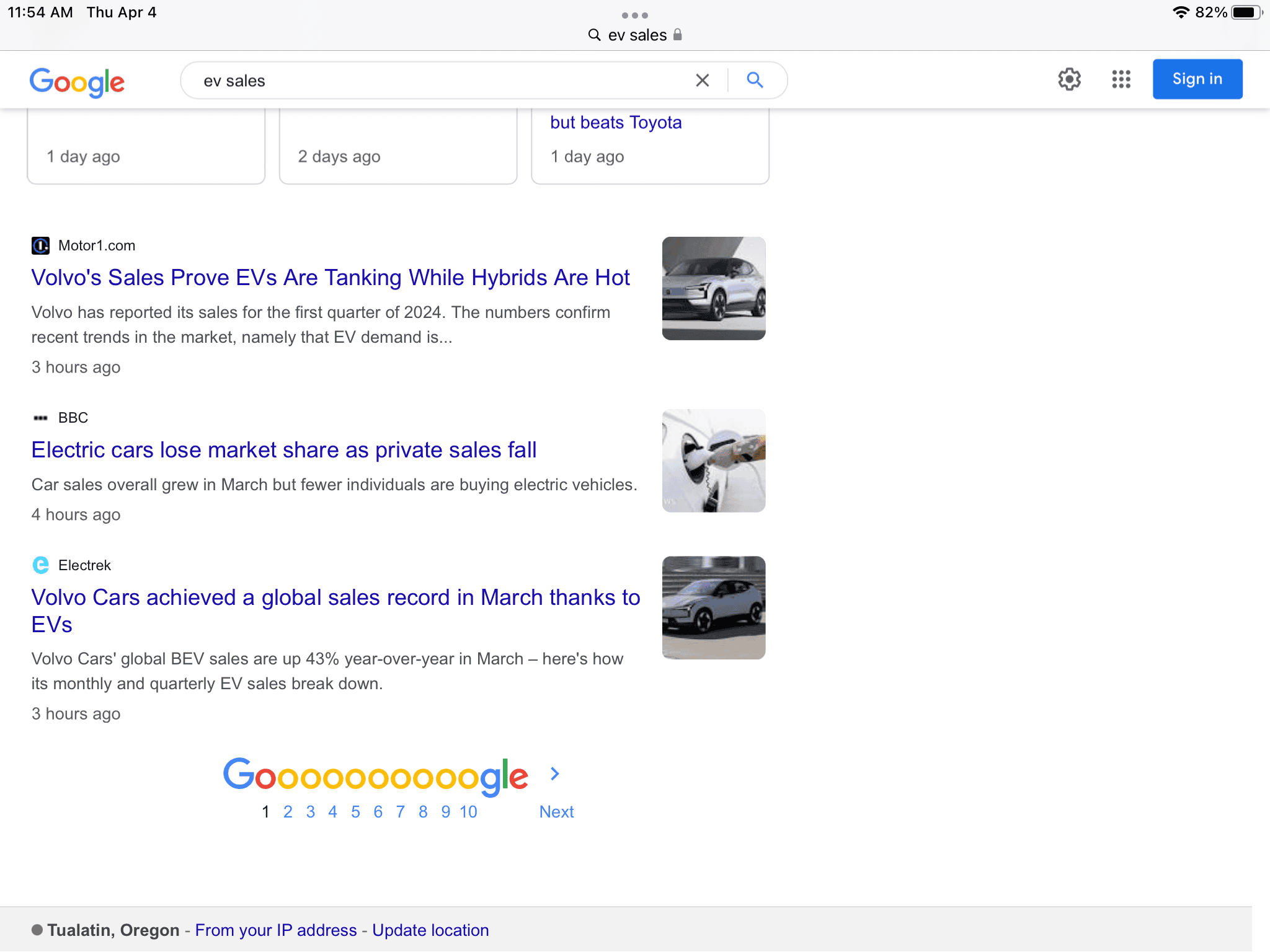Click the blue magnifier search icon
This screenshot has width=1270, height=952.
click(755, 80)
